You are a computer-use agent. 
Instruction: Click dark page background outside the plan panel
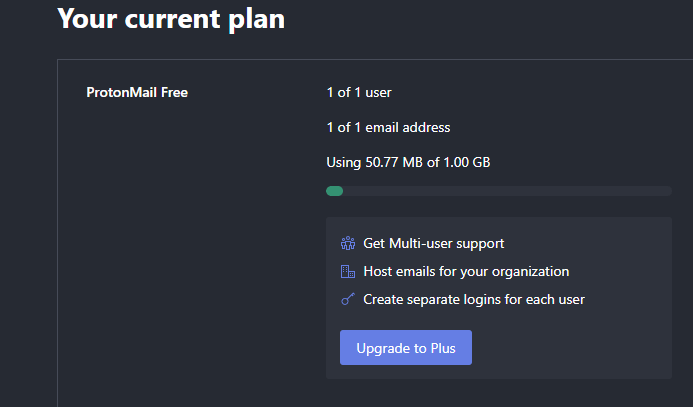[x=27, y=221]
